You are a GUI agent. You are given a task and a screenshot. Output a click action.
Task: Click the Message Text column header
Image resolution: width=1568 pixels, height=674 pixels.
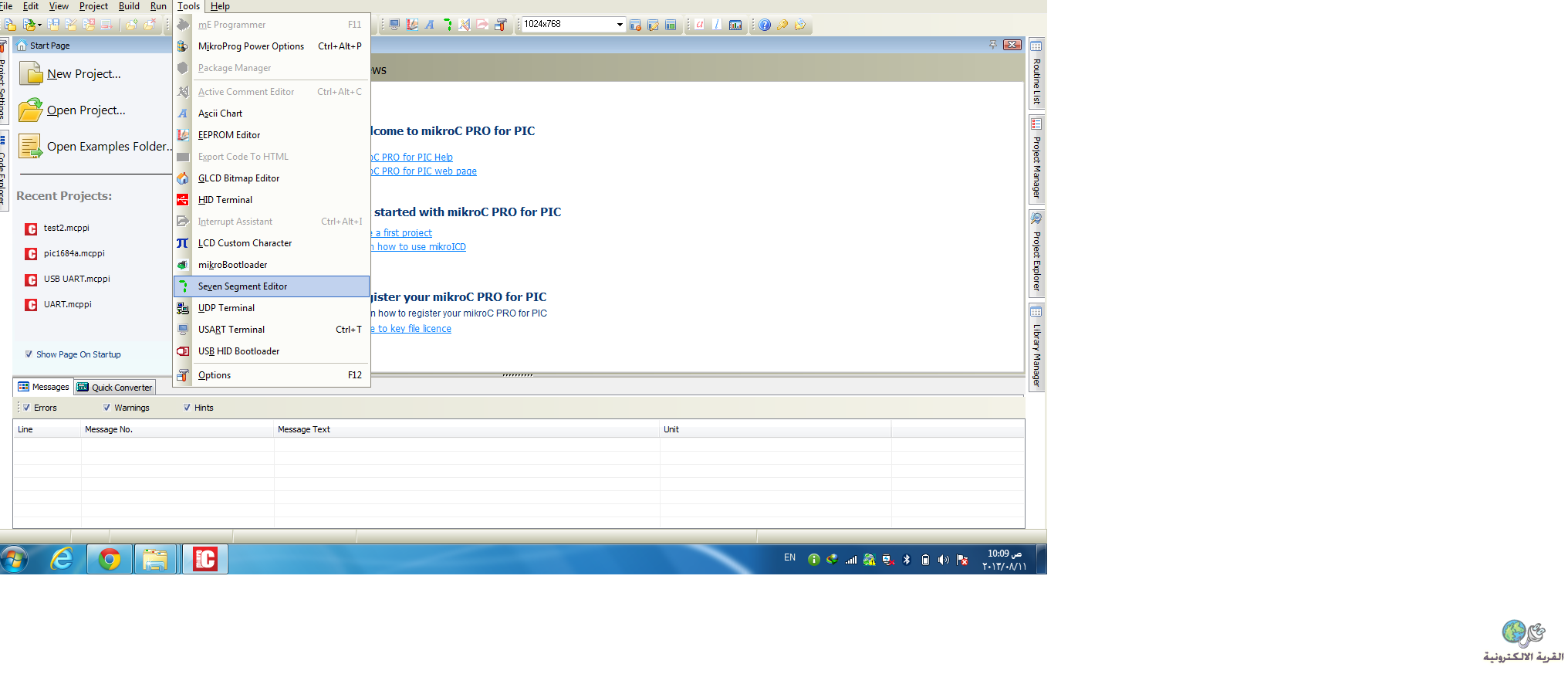click(467, 429)
